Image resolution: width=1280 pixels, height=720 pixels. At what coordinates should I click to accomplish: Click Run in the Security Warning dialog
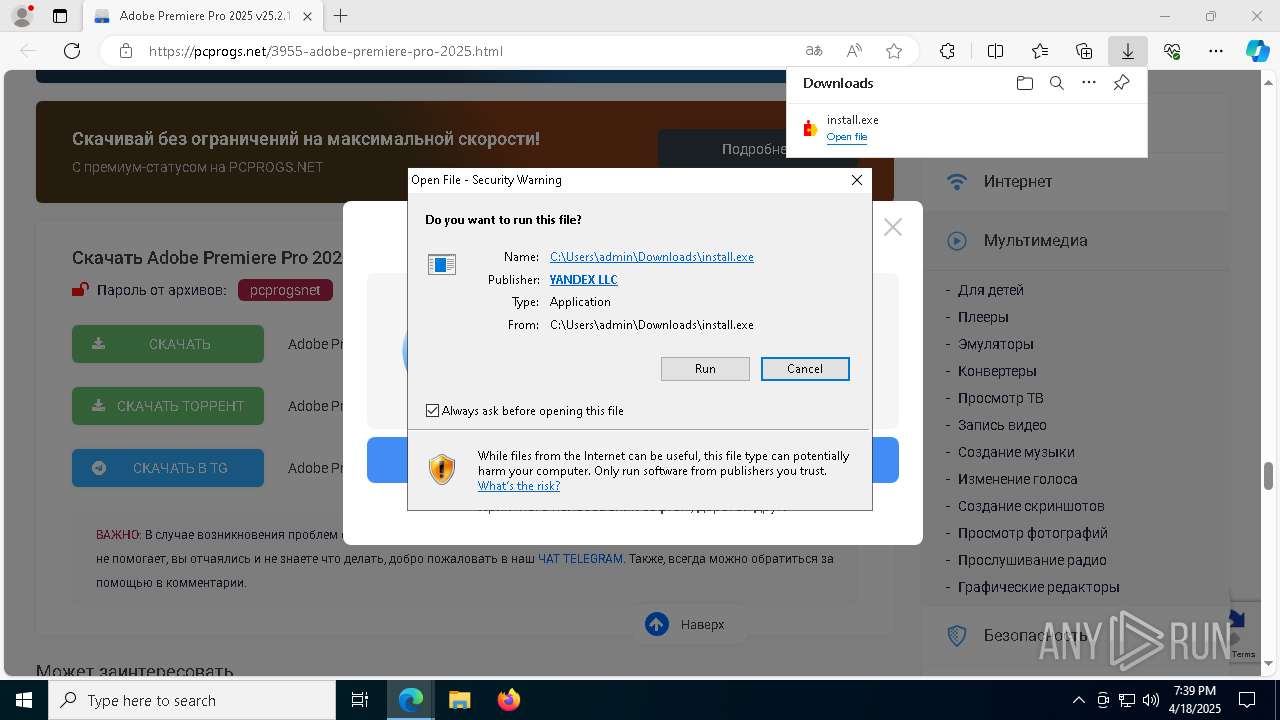(705, 369)
